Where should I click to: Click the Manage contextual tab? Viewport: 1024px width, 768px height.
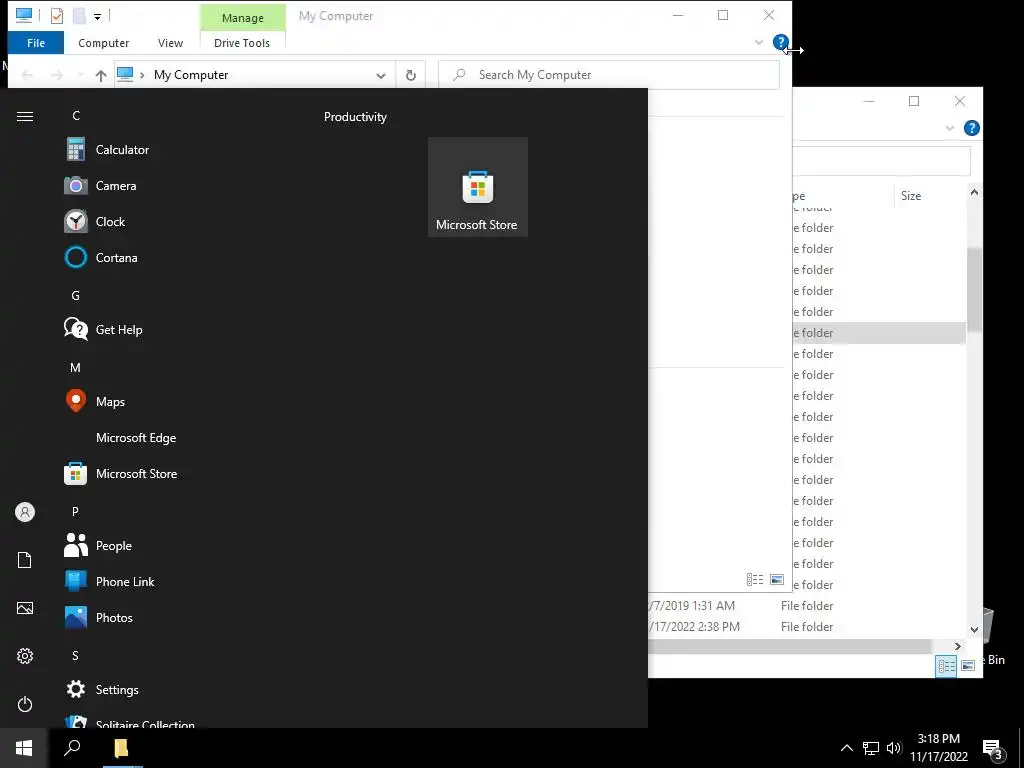pyautogui.click(x=243, y=18)
